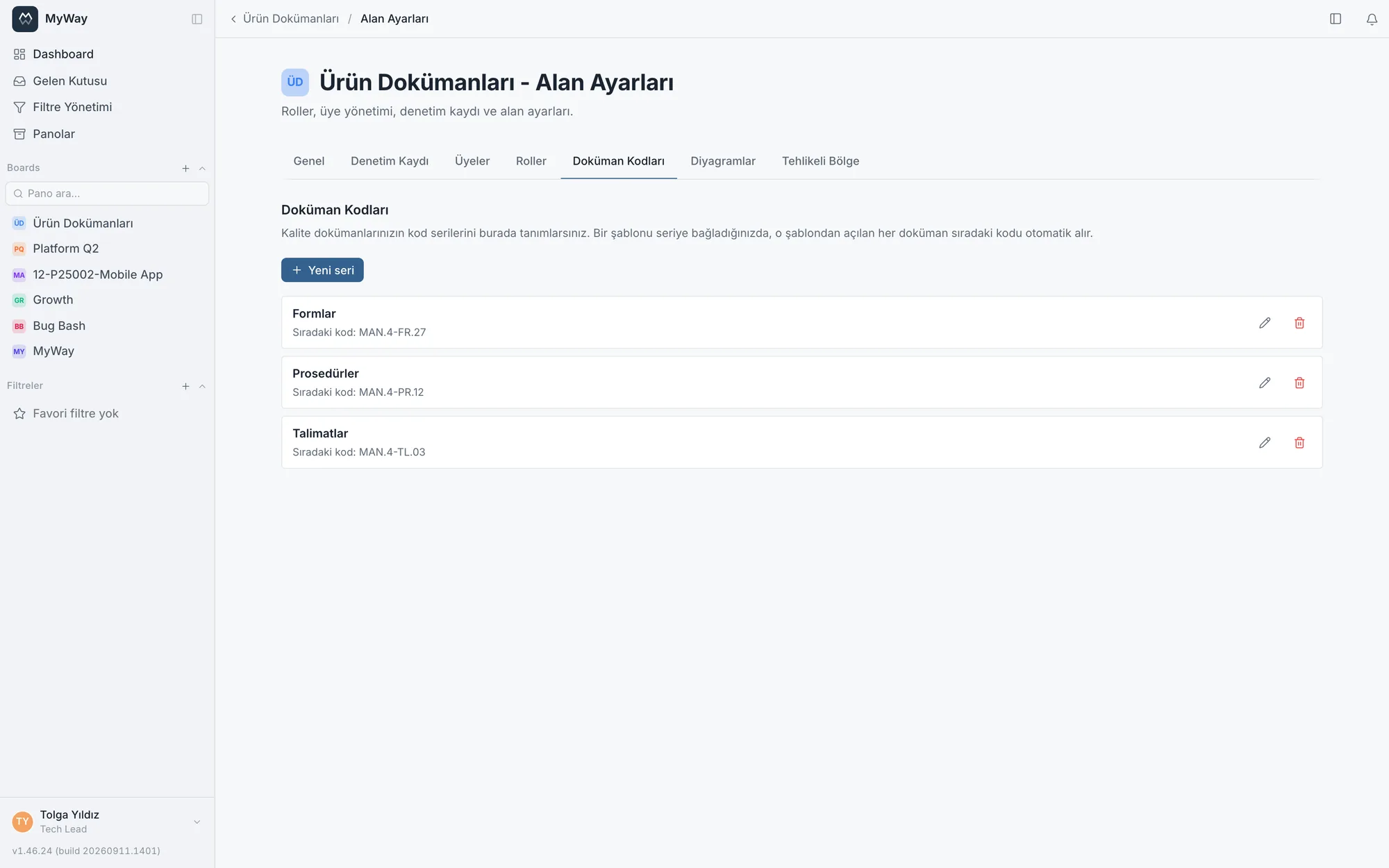Click the Gelen Kutusu inbox icon
Viewport: 1389px width, 868px height.
[x=19, y=81]
